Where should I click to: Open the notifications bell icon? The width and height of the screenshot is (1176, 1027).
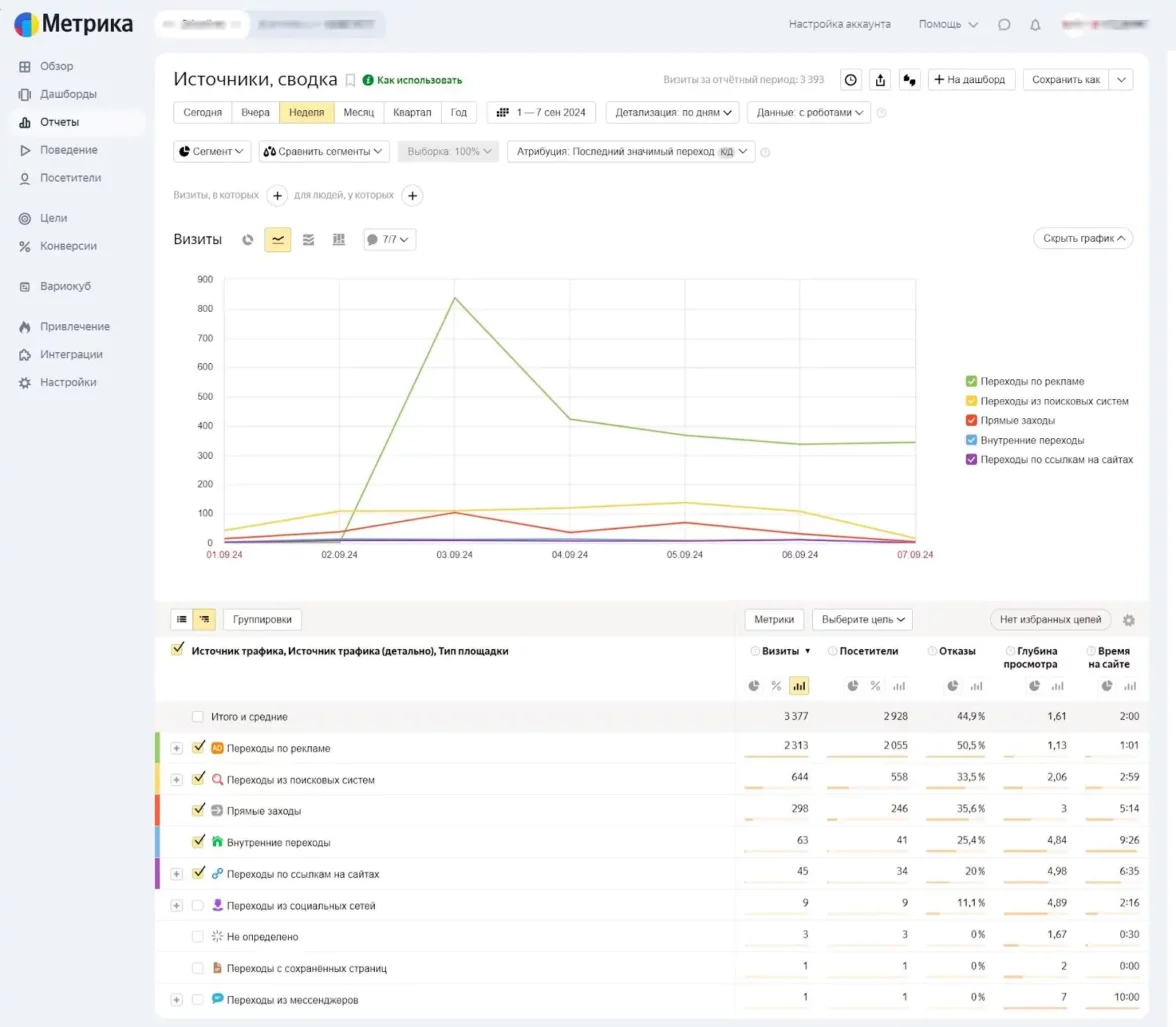pyautogui.click(x=1035, y=25)
